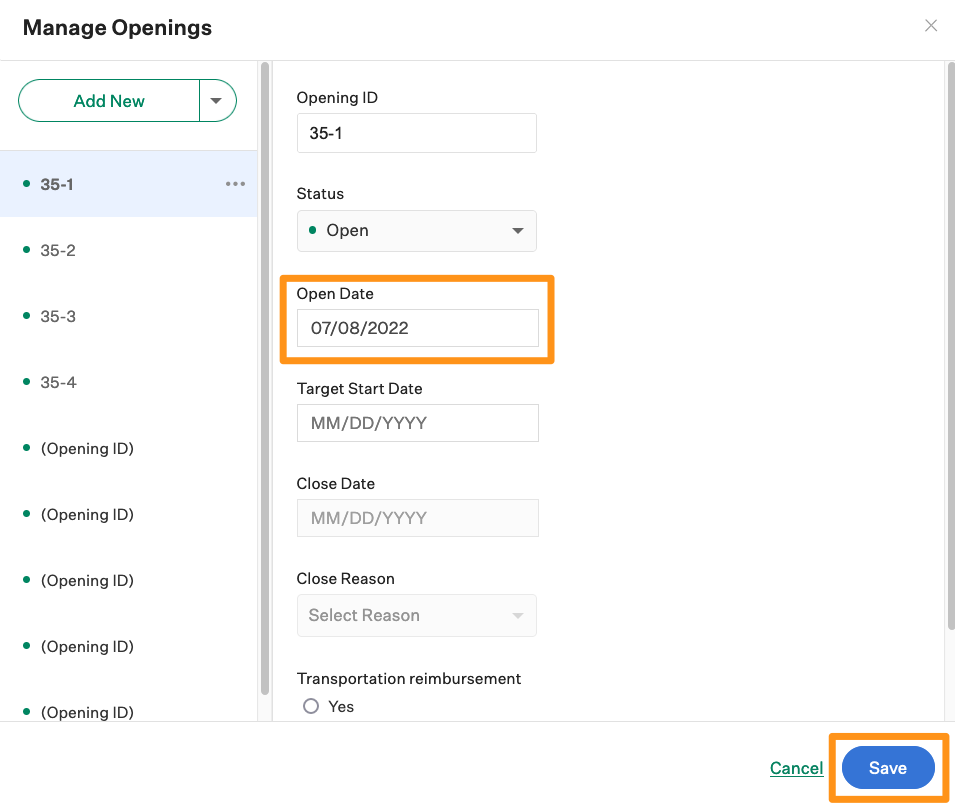The image size is (955, 804).
Task: Select the Yes radio for Transportation reimbursement
Action: [x=311, y=706]
